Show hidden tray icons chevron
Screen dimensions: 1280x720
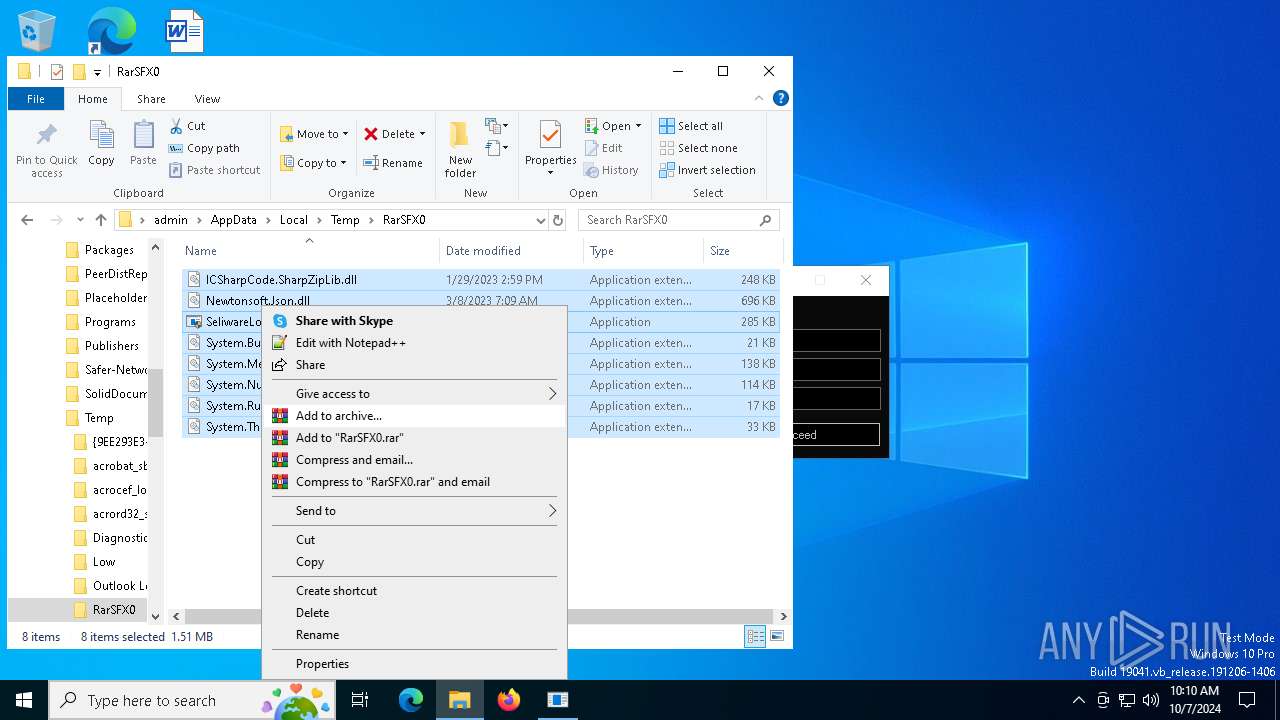point(1078,700)
